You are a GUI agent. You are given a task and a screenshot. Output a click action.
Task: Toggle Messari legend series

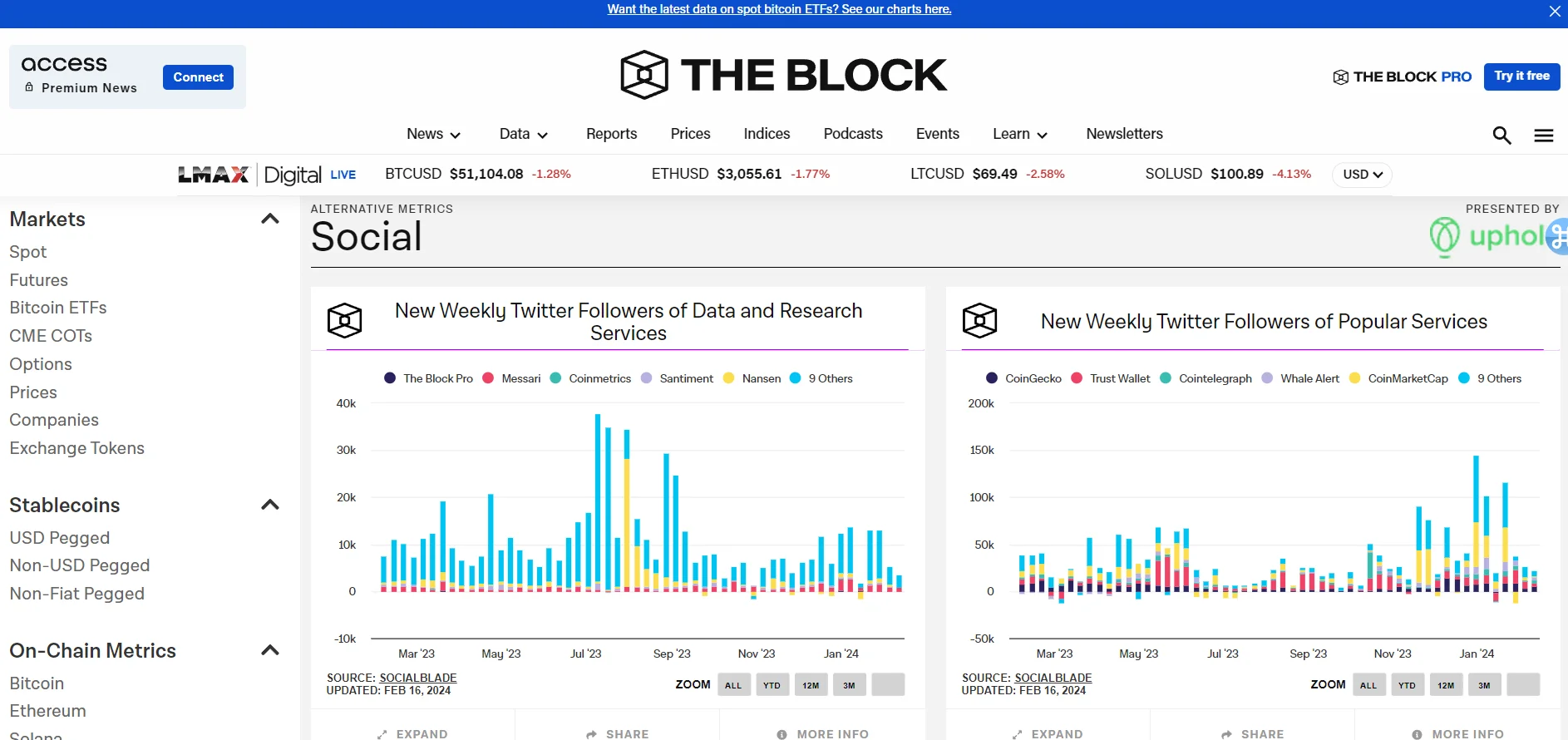(511, 378)
